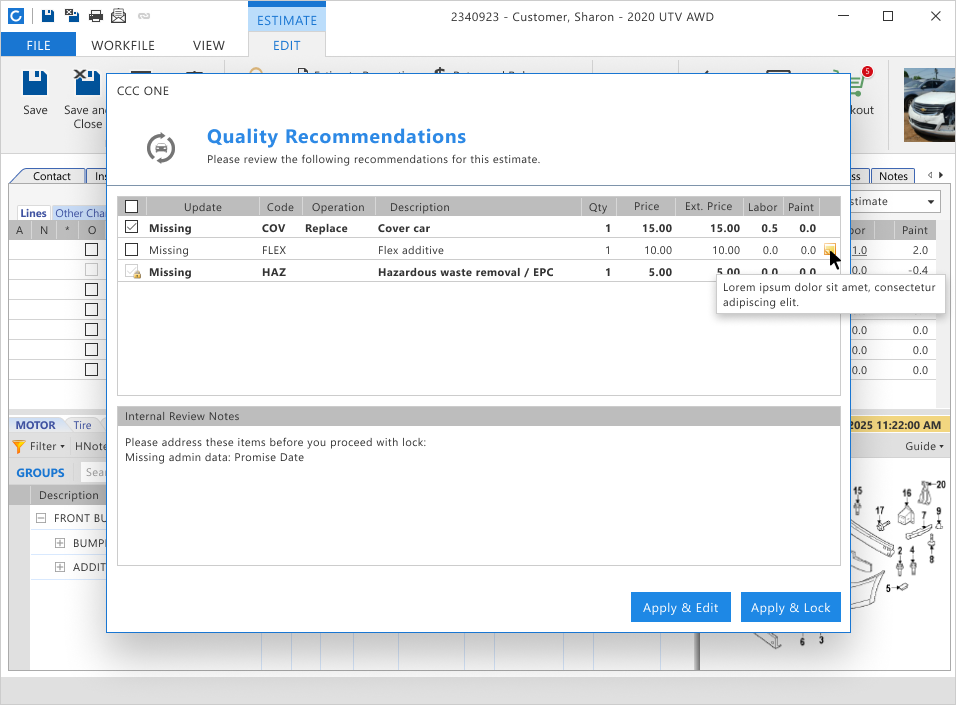
Task: Collapse the FRONT BU group tree node
Action: tap(41, 518)
